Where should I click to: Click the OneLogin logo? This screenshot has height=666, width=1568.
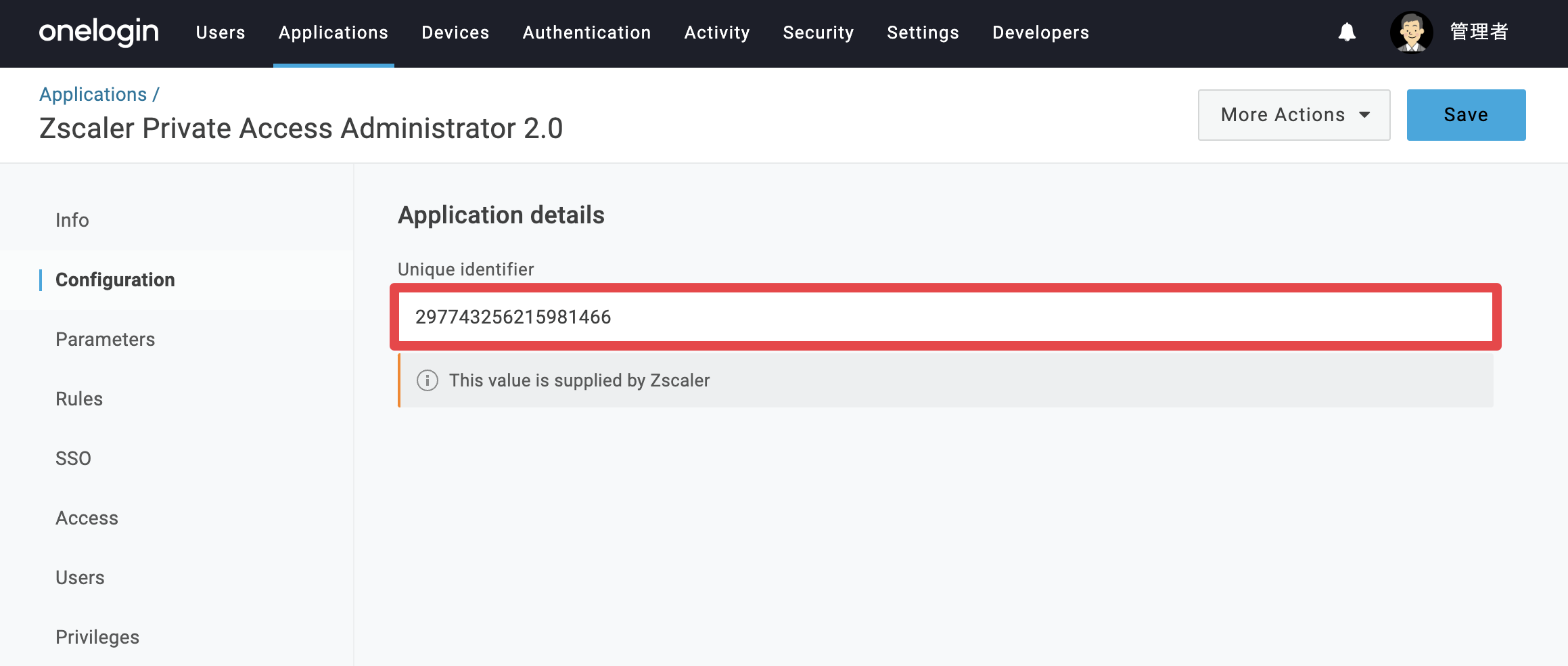tap(99, 32)
